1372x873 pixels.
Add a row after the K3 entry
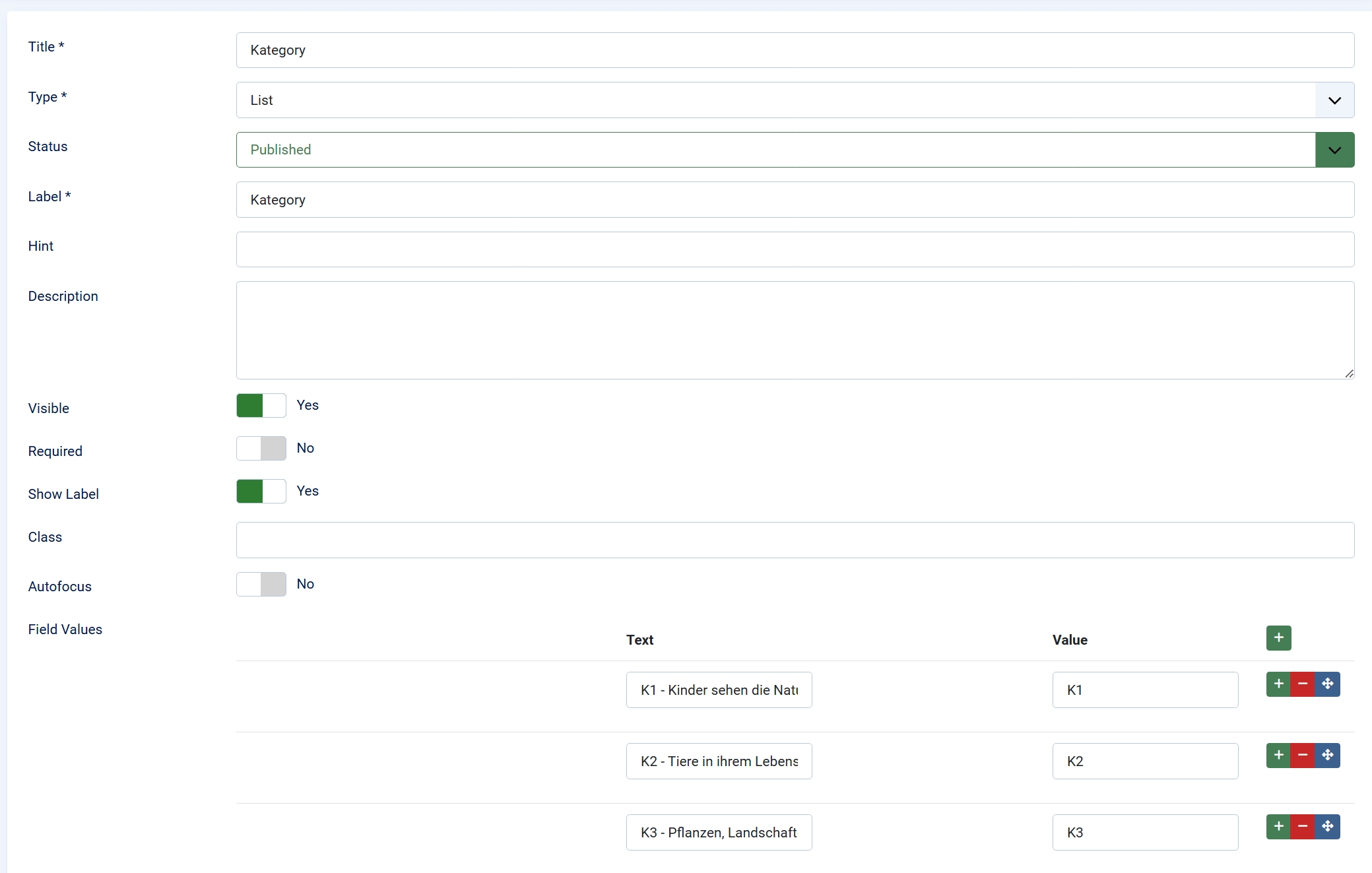pos(1278,827)
